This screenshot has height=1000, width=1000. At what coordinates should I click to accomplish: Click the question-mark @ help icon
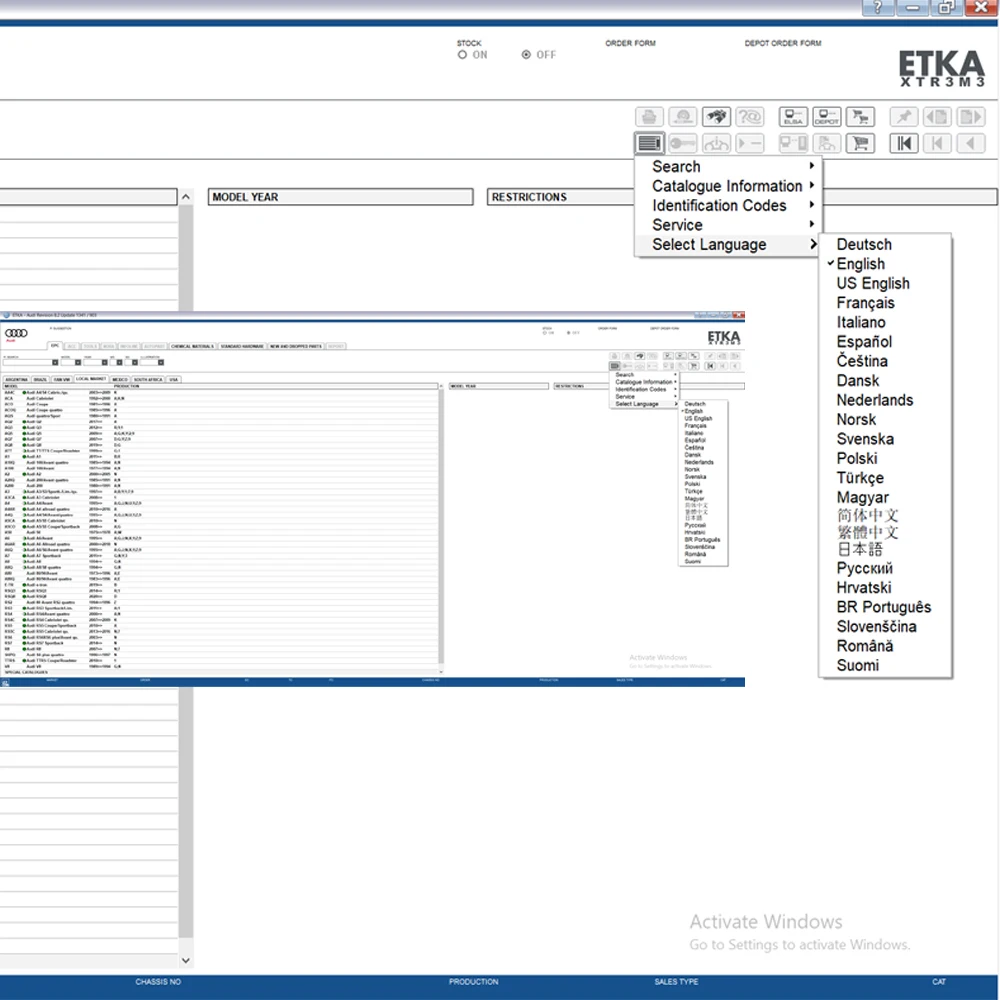click(x=749, y=117)
